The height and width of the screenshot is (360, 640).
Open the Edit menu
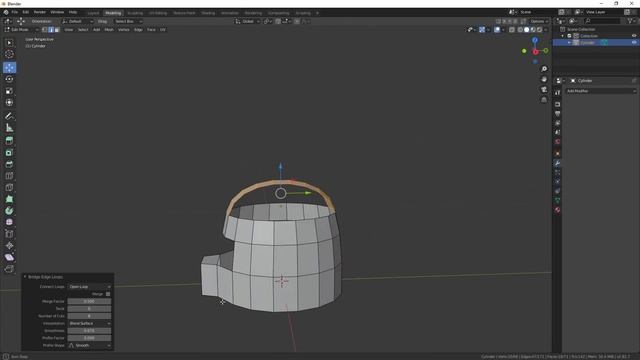(26, 12)
